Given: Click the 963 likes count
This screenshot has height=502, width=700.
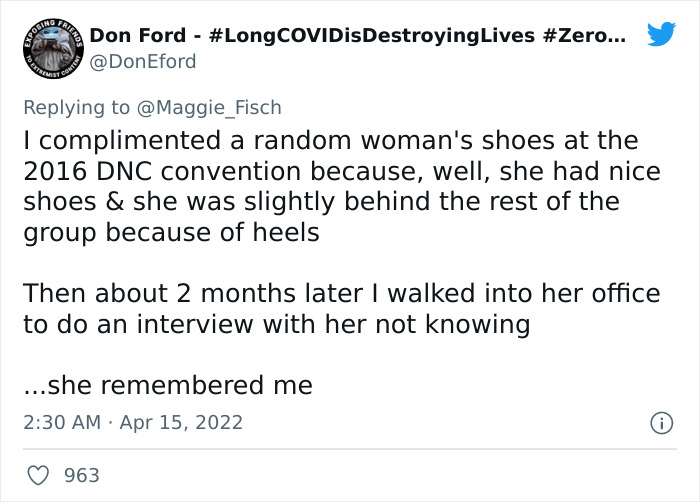Looking at the screenshot, I should [x=81, y=475].
